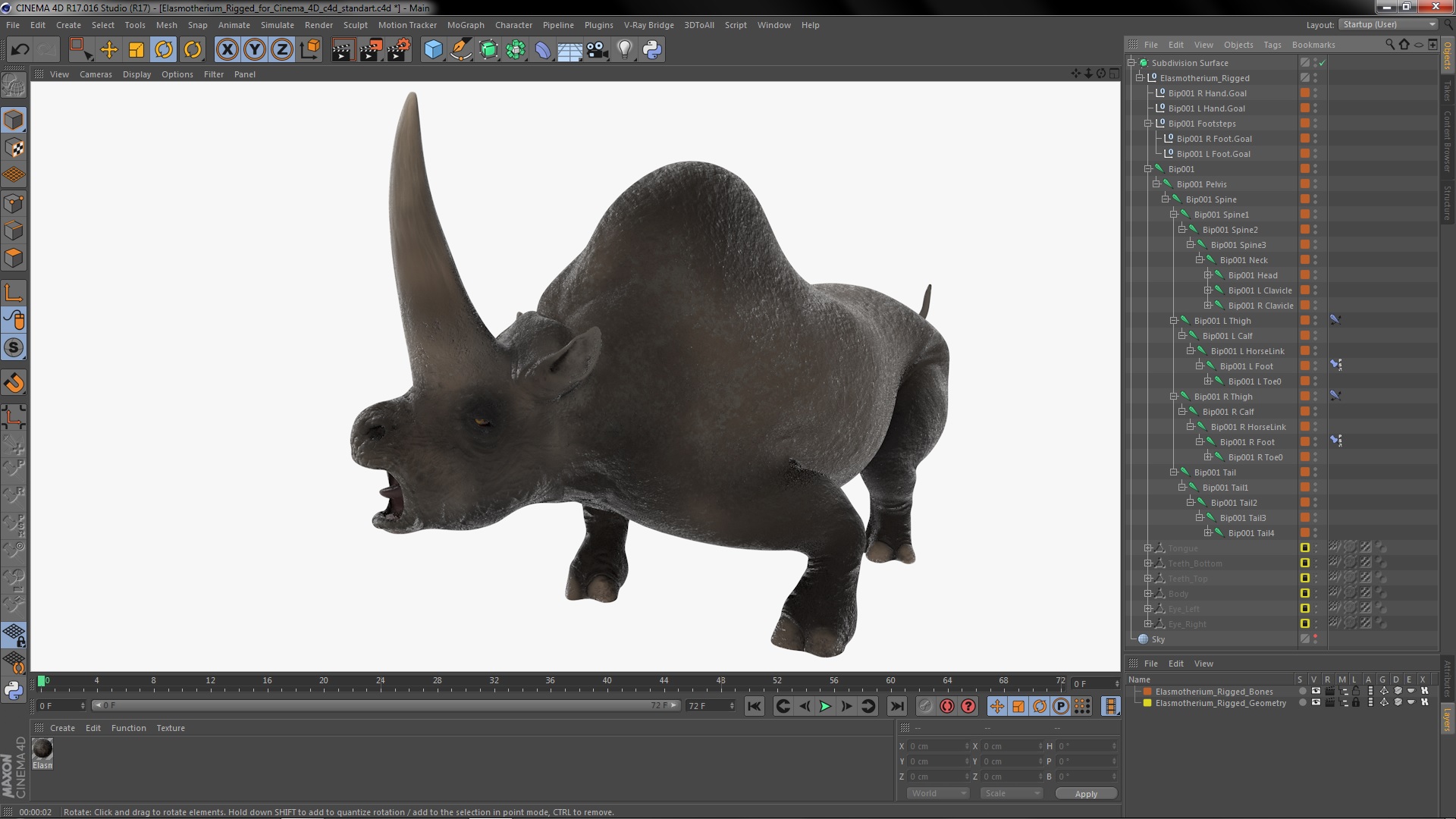Select Enable Axis tool in left palette
Viewport: 1456px width, 819px height.
tap(14, 293)
